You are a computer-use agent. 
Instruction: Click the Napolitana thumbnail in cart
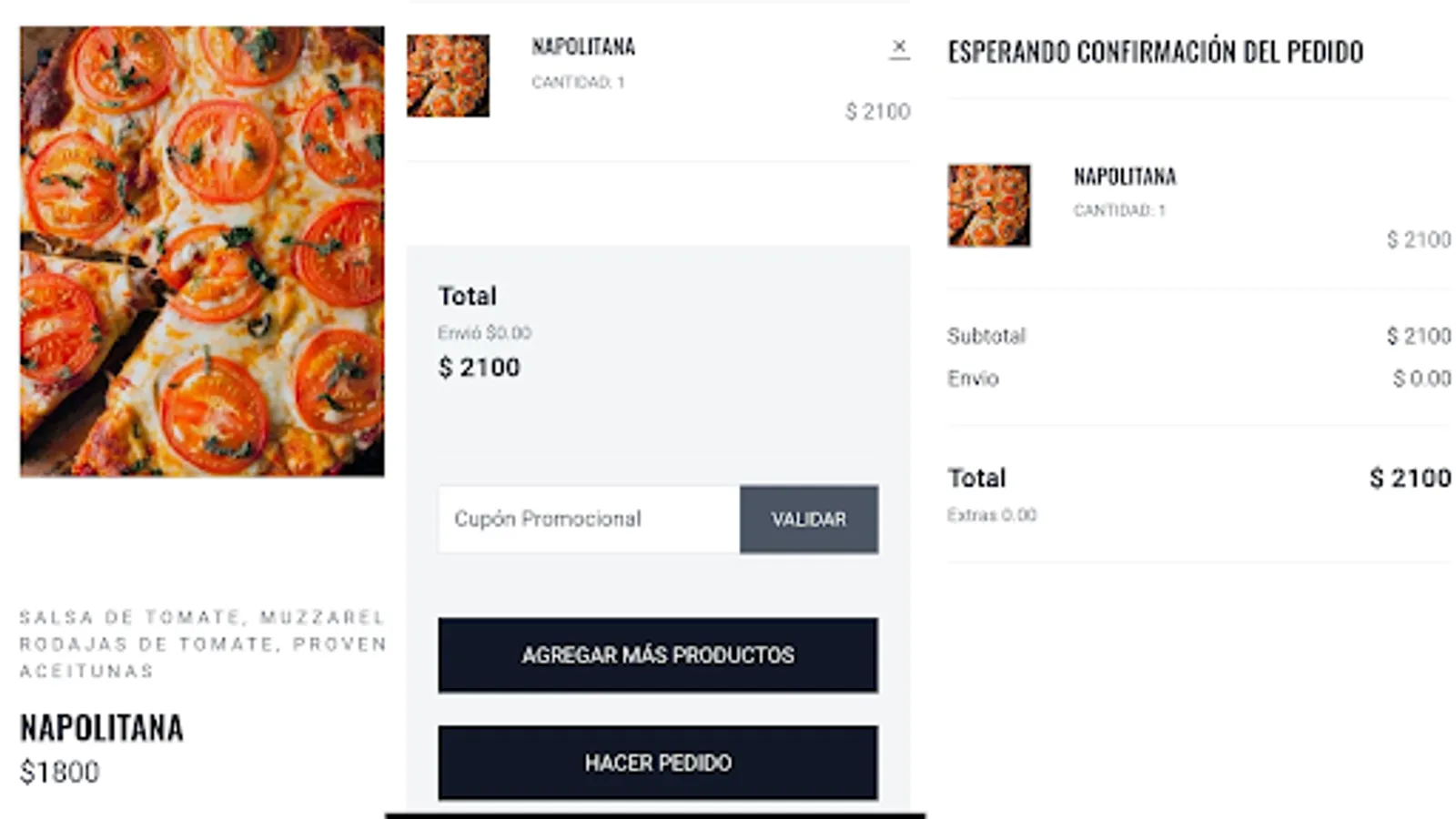coord(448,76)
